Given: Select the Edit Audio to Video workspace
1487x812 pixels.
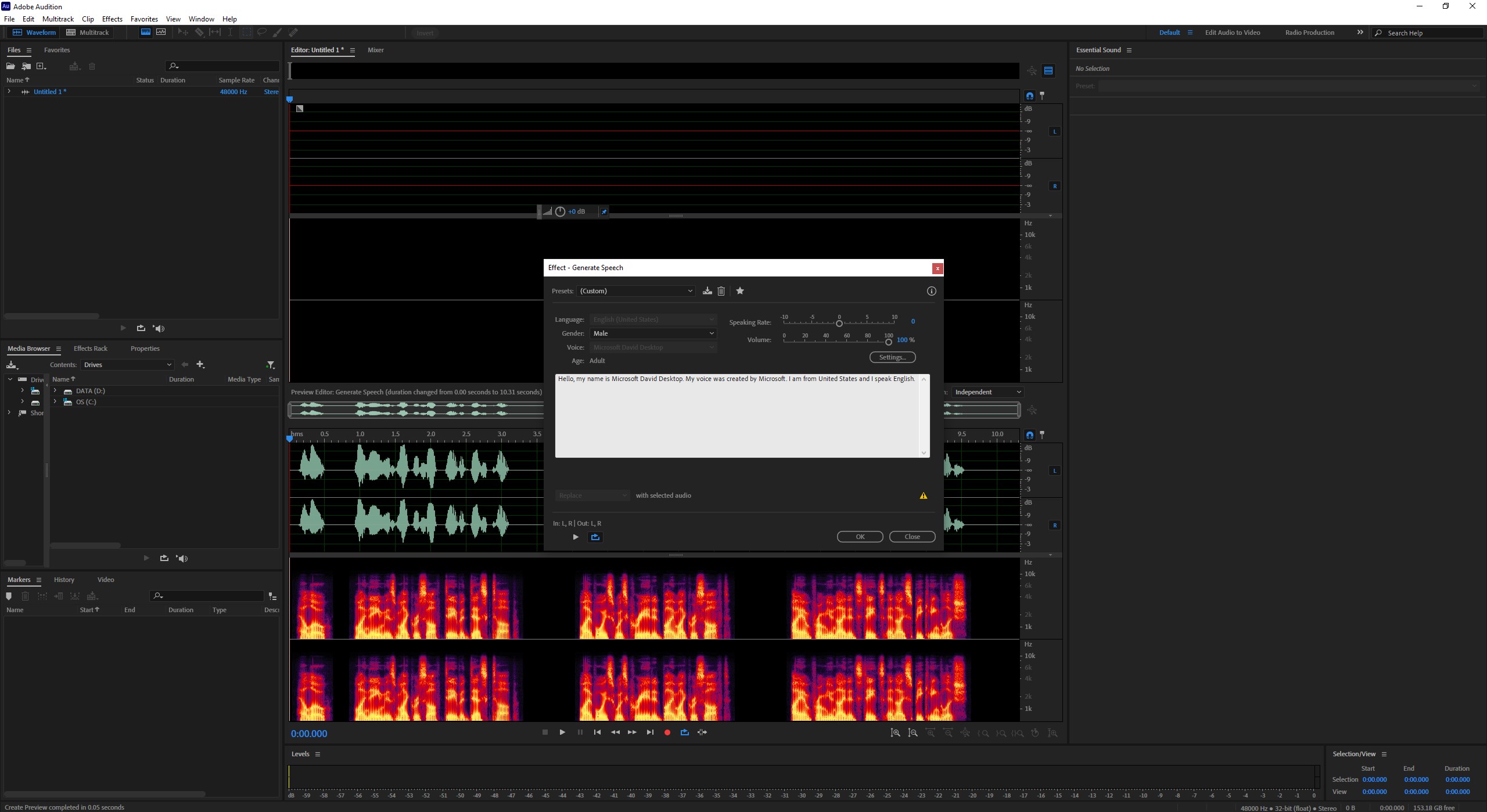Looking at the screenshot, I should pos(1233,33).
